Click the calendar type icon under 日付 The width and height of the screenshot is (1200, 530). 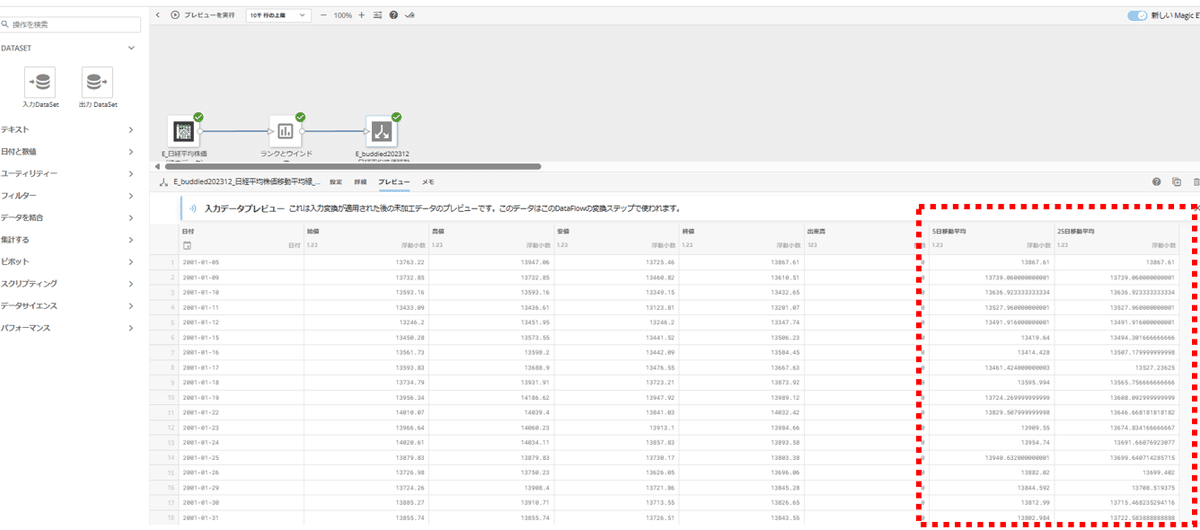point(188,244)
